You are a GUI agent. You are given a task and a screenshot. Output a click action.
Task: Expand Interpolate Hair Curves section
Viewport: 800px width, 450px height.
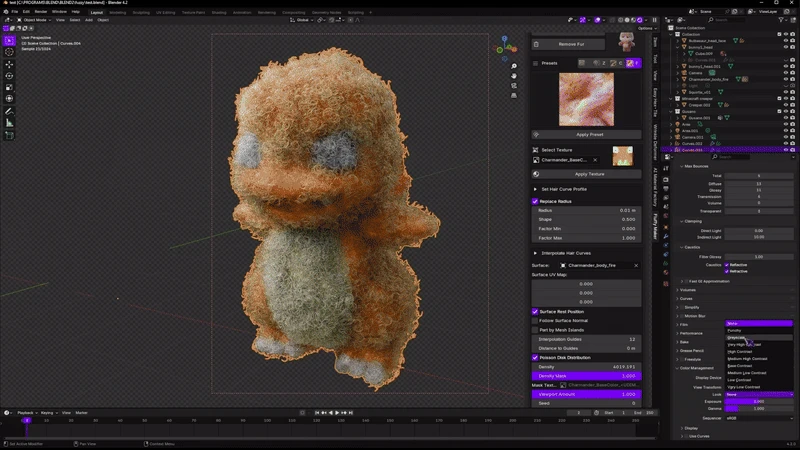pyautogui.click(x=535, y=254)
